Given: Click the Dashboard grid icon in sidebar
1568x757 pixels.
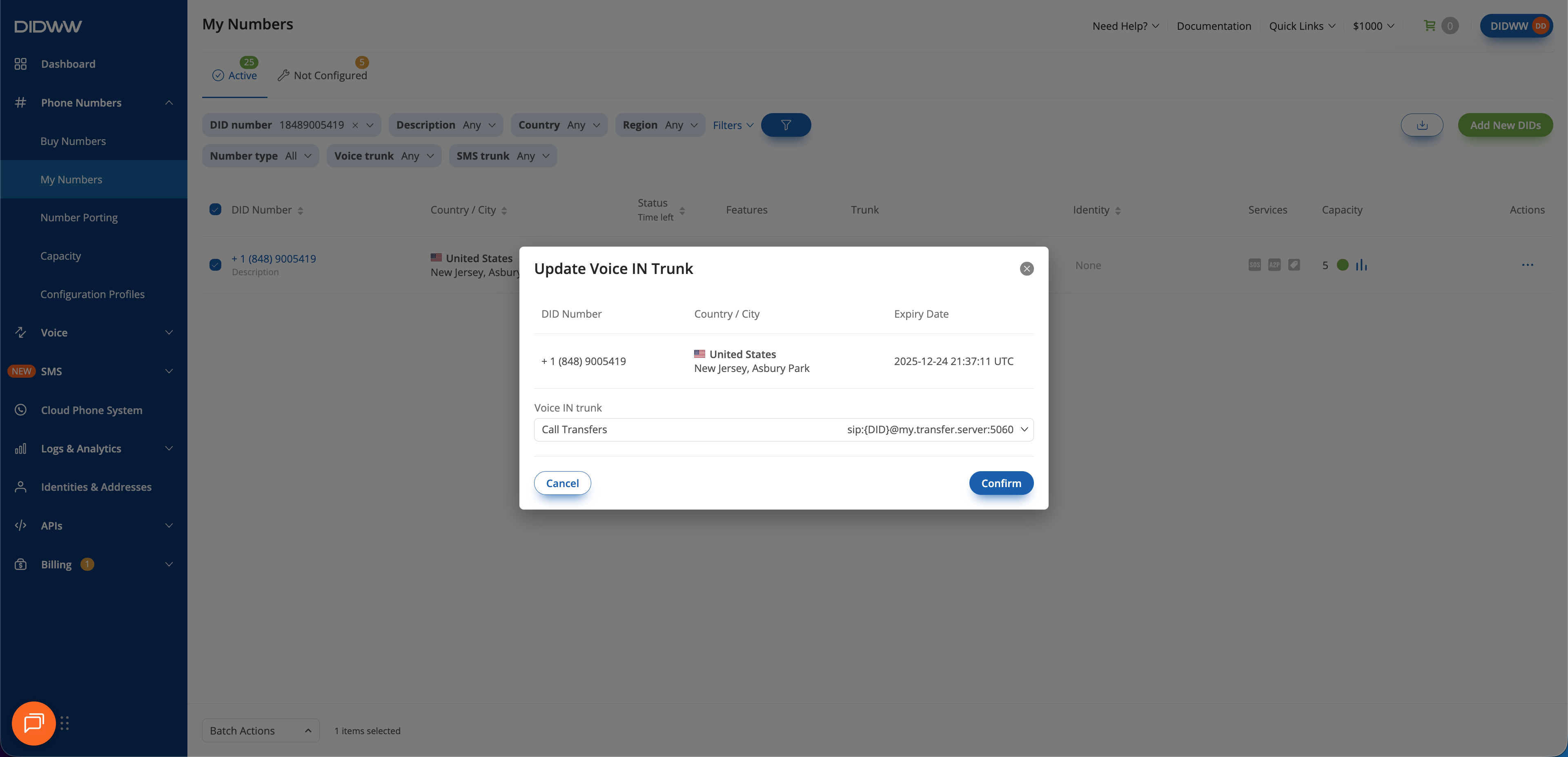Looking at the screenshot, I should coord(21,64).
